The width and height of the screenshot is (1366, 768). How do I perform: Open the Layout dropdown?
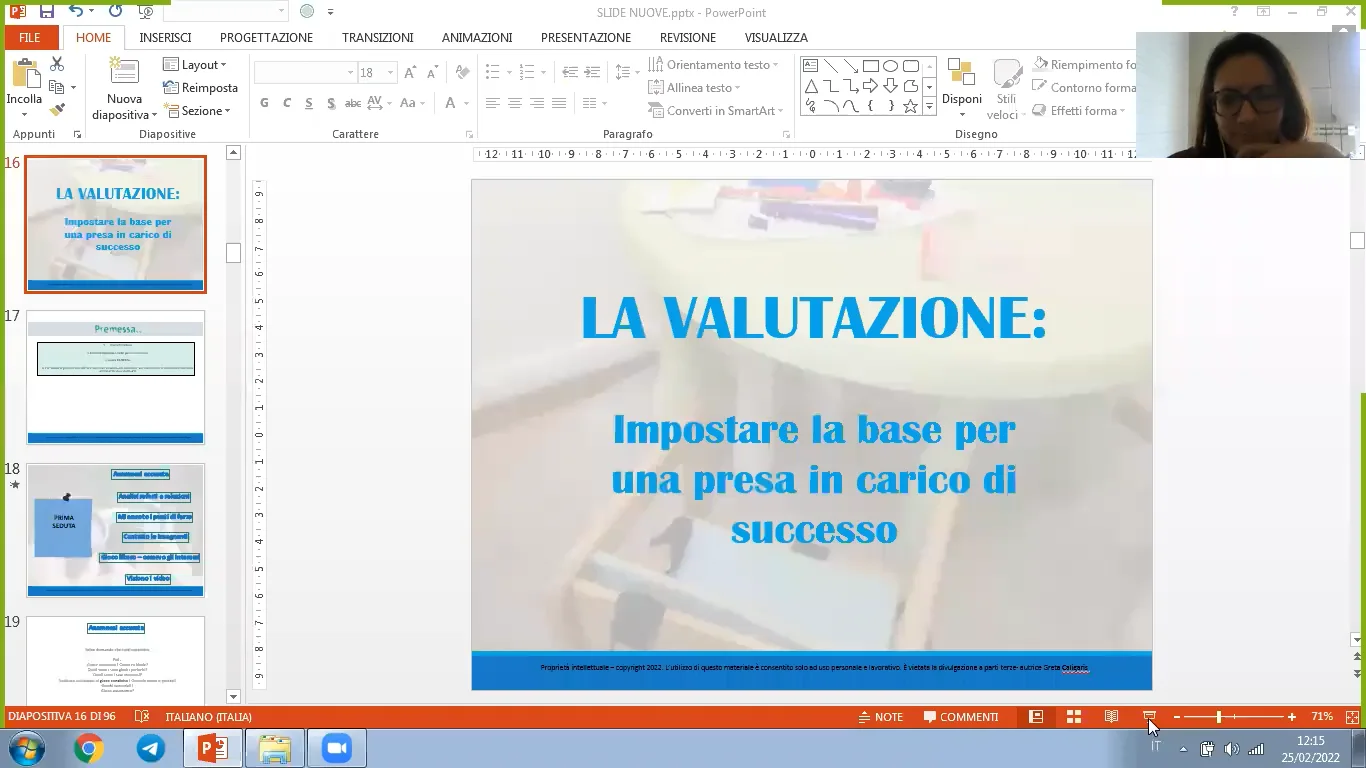click(195, 65)
